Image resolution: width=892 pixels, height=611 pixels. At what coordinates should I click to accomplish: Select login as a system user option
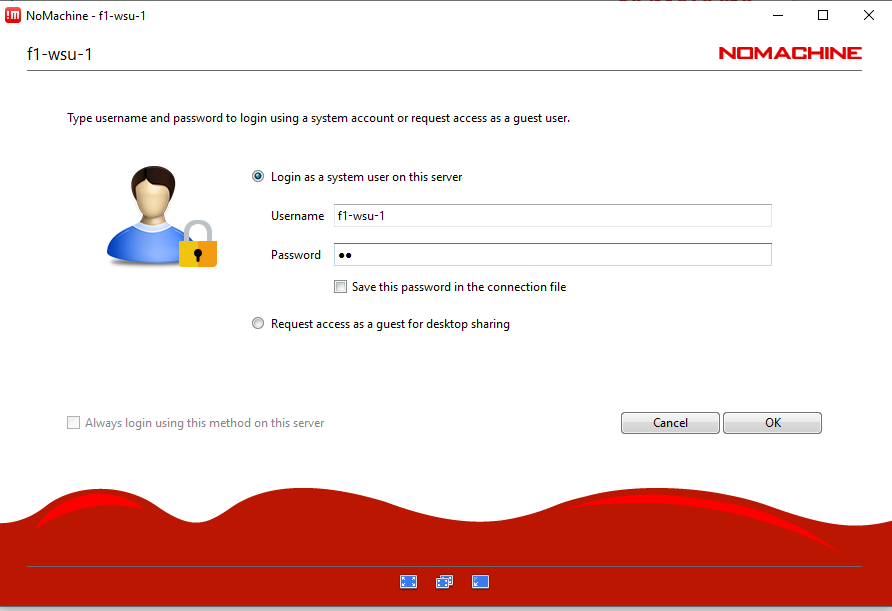(x=258, y=176)
